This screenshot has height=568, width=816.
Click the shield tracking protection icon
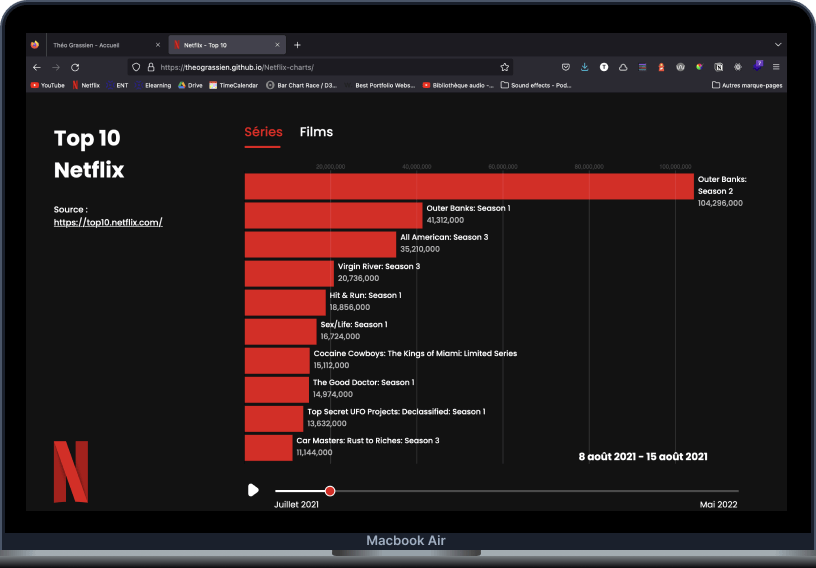coord(136,67)
